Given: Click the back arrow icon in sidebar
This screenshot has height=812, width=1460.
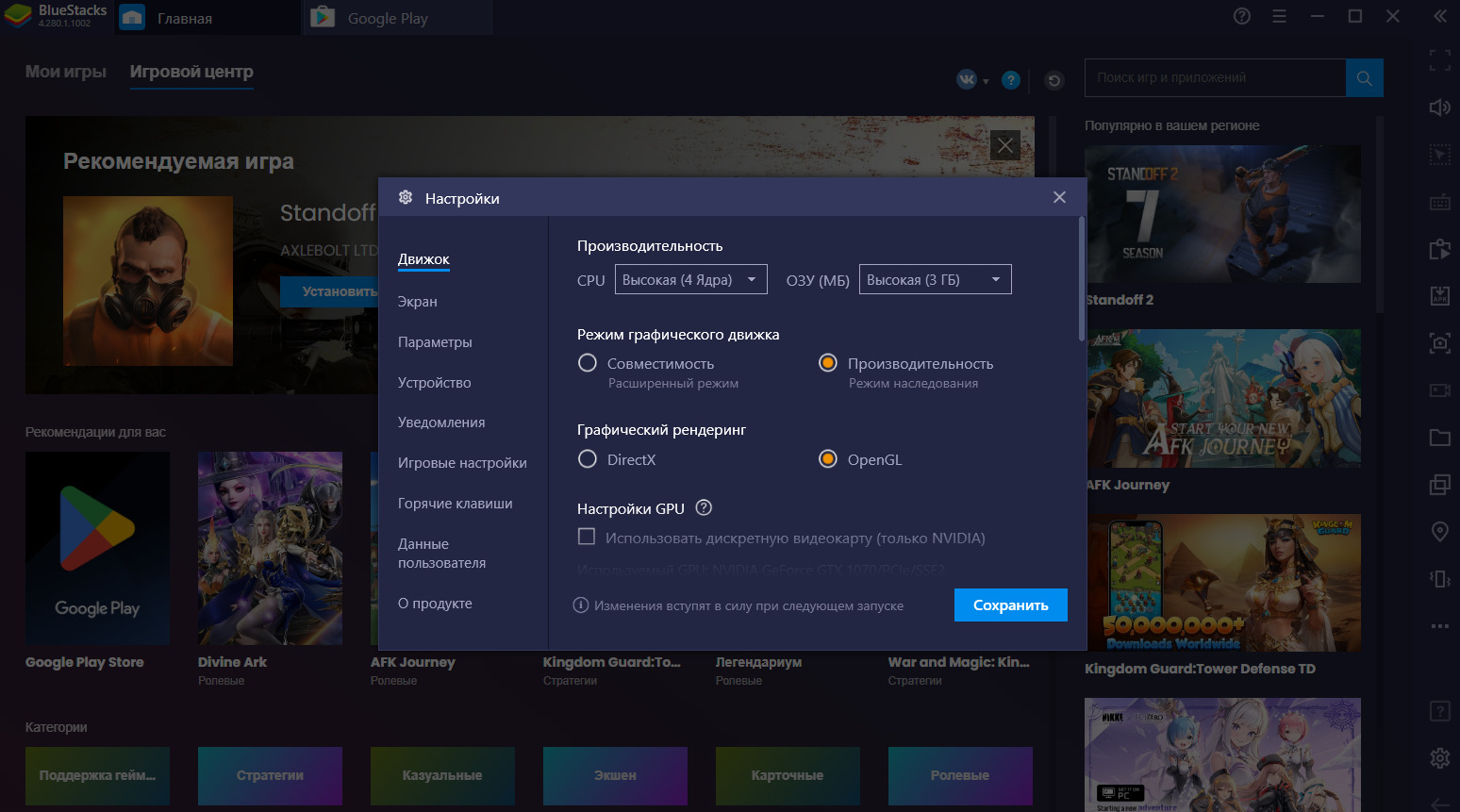Looking at the screenshot, I should [x=1440, y=804].
